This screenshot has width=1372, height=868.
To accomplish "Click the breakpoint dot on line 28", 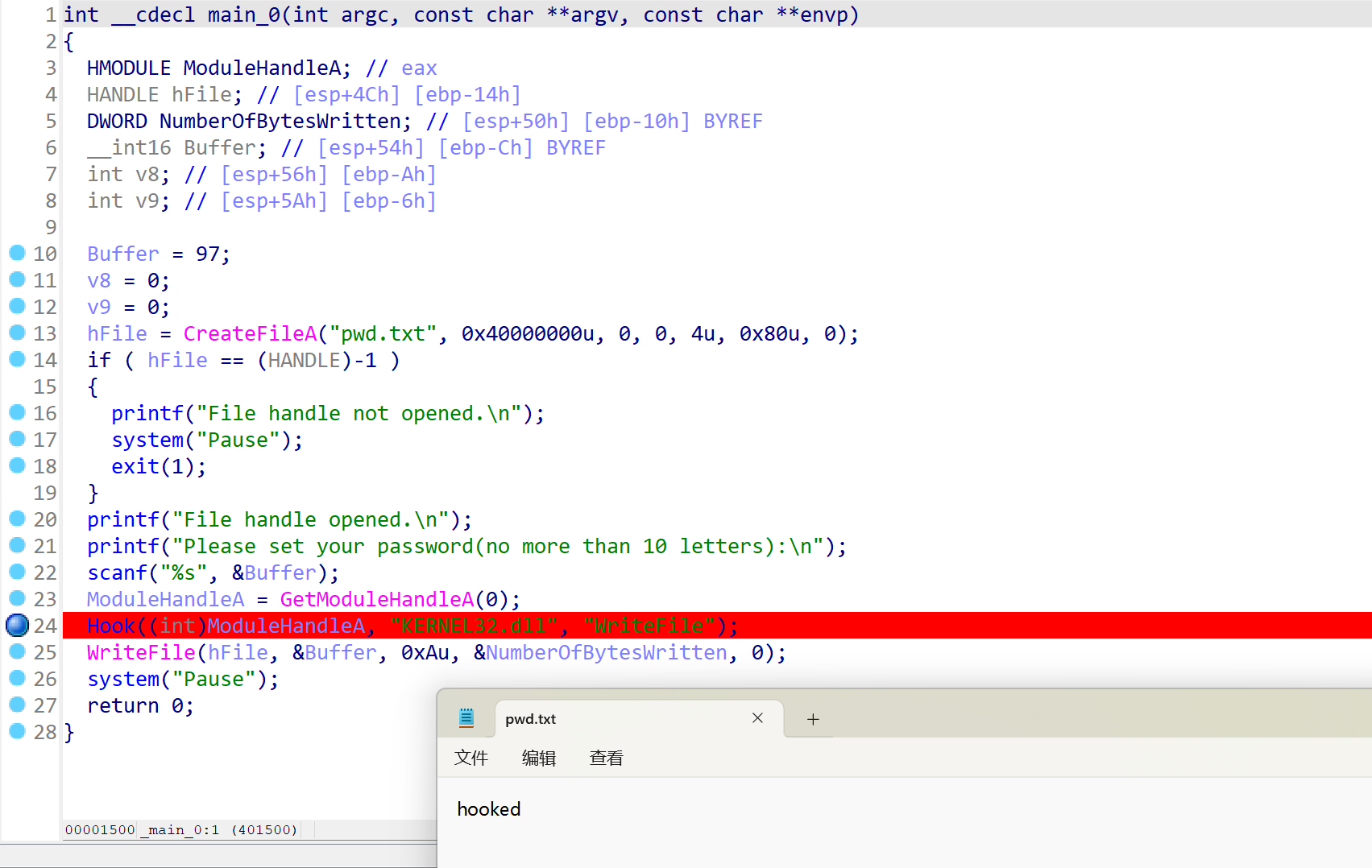I will pyautogui.click(x=17, y=731).
